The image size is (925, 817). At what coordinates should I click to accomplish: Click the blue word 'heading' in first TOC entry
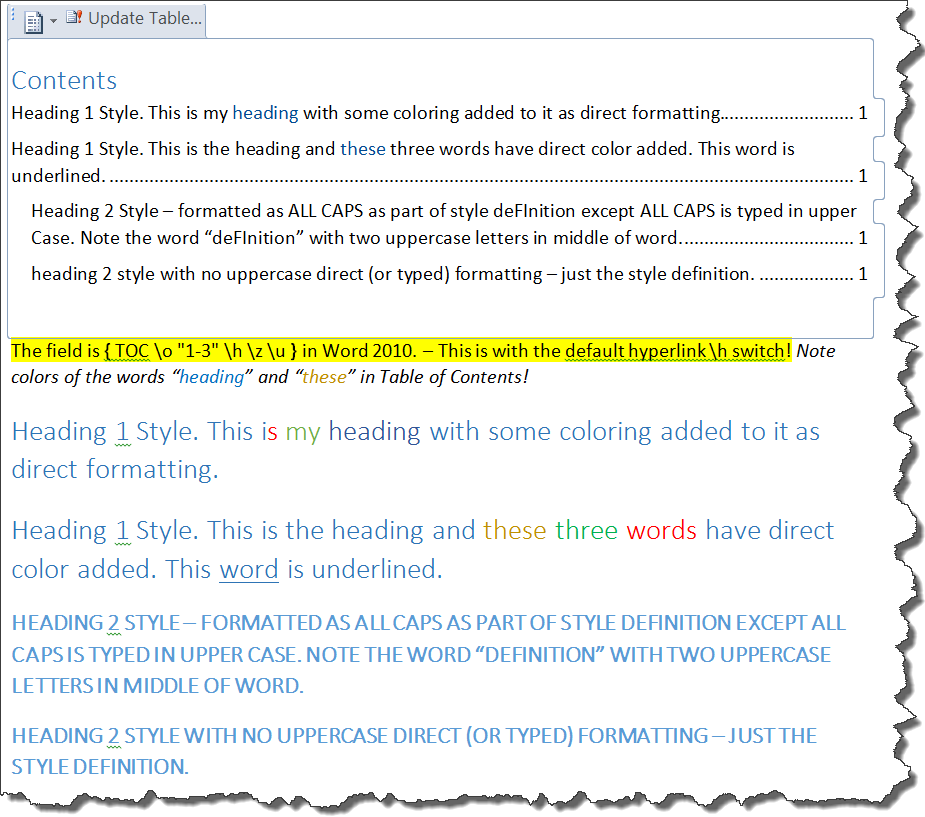pyautogui.click(x=265, y=113)
